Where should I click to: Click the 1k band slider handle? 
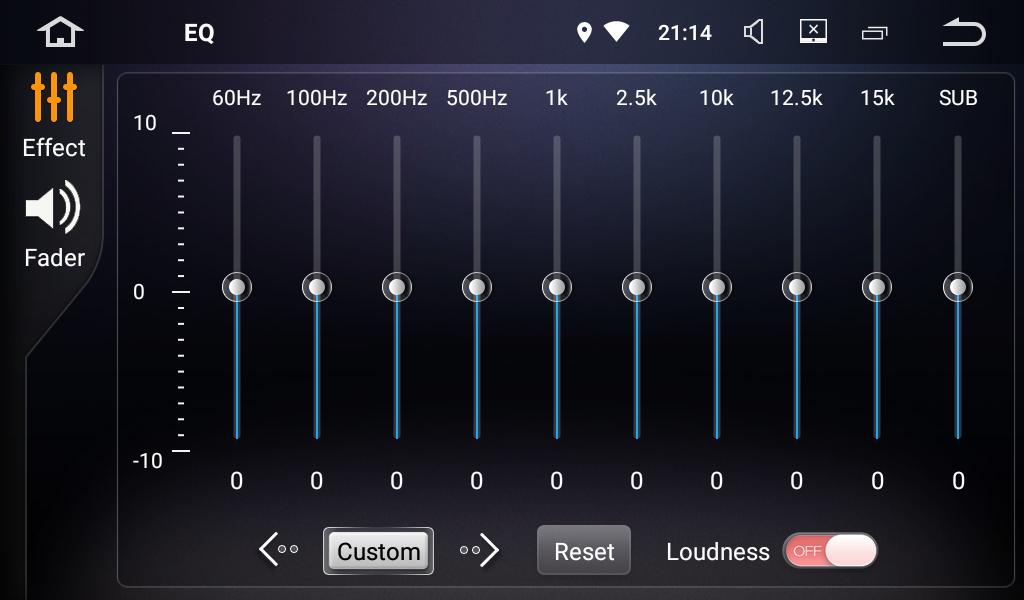[557, 288]
